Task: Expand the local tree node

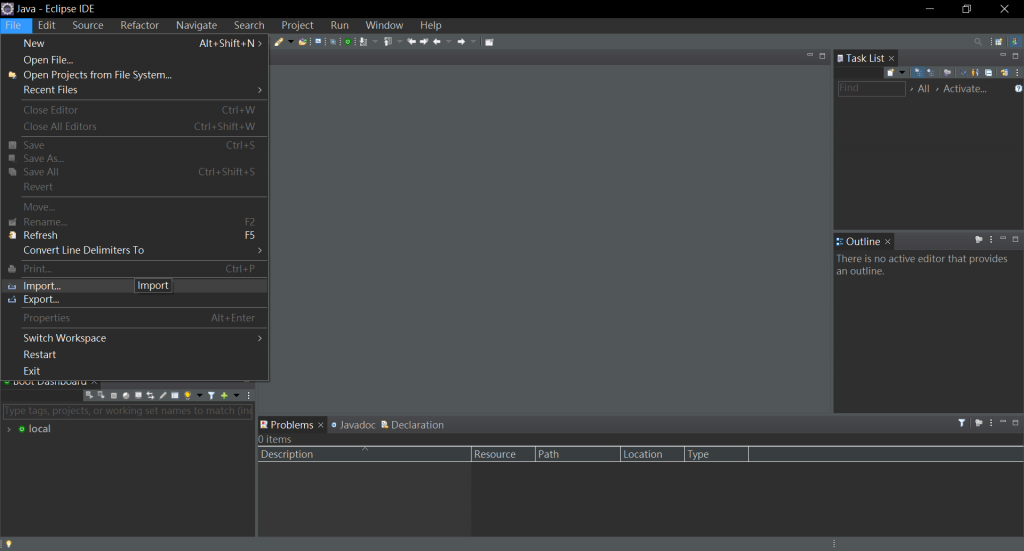Action: pos(8,430)
